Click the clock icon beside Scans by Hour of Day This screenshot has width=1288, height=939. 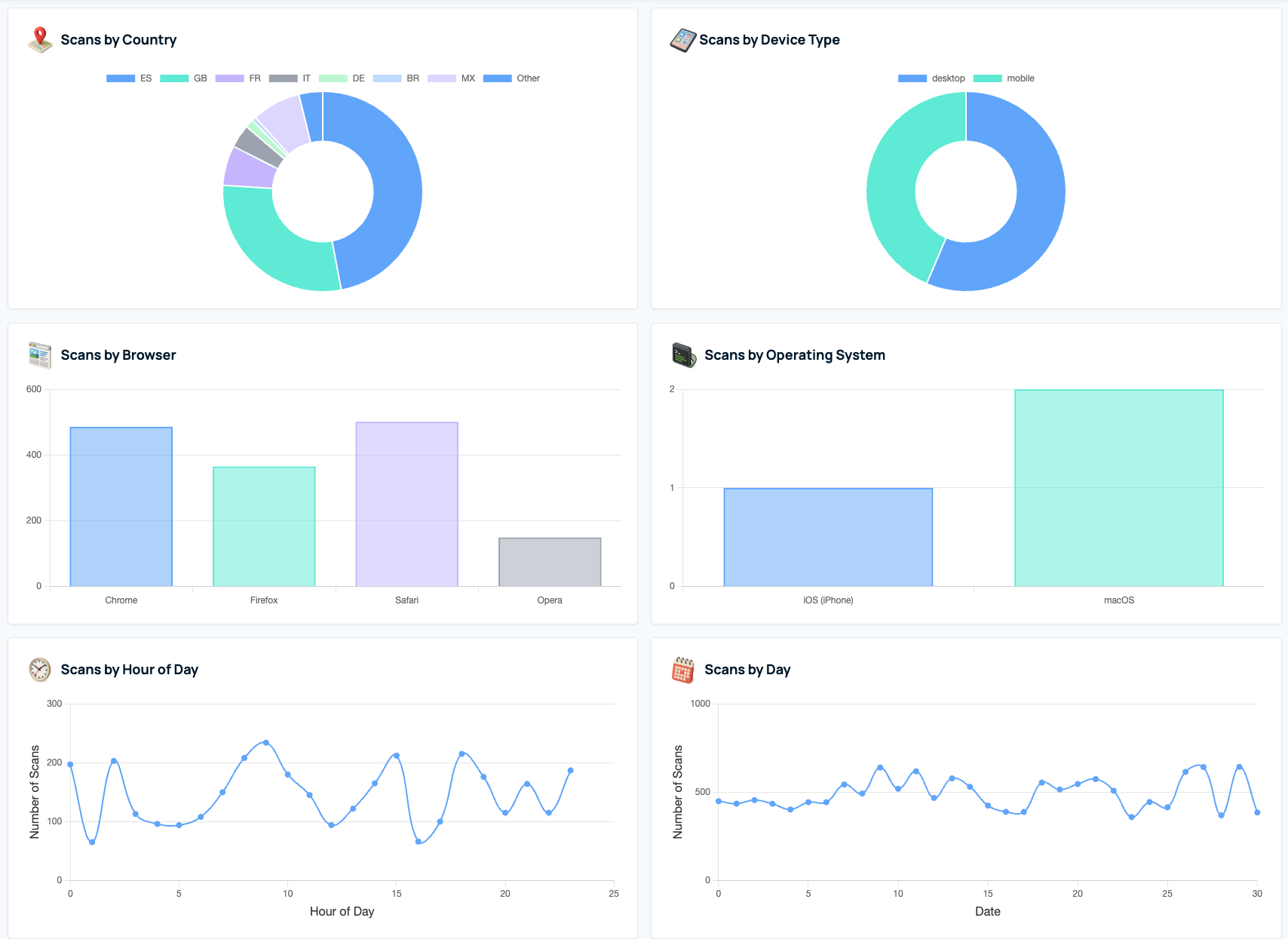(39, 669)
